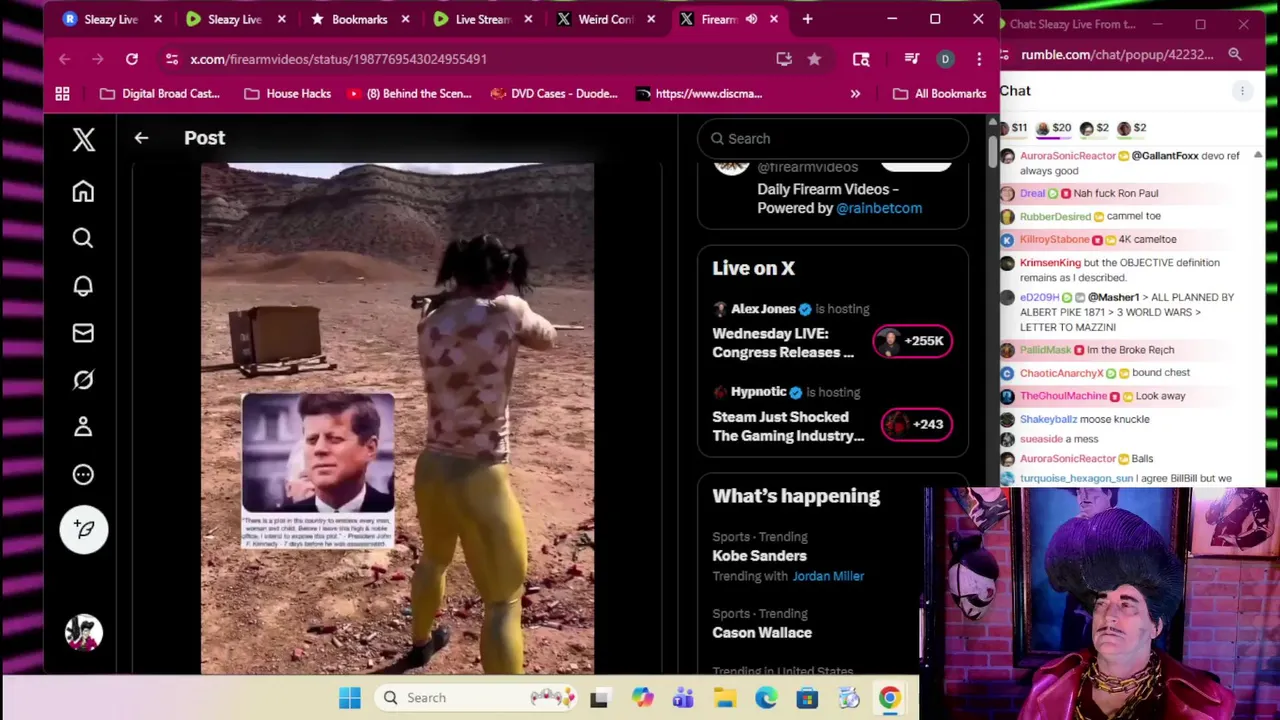Reload the page in Chrome
This screenshot has width=1280, height=720.
click(x=131, y=59)
